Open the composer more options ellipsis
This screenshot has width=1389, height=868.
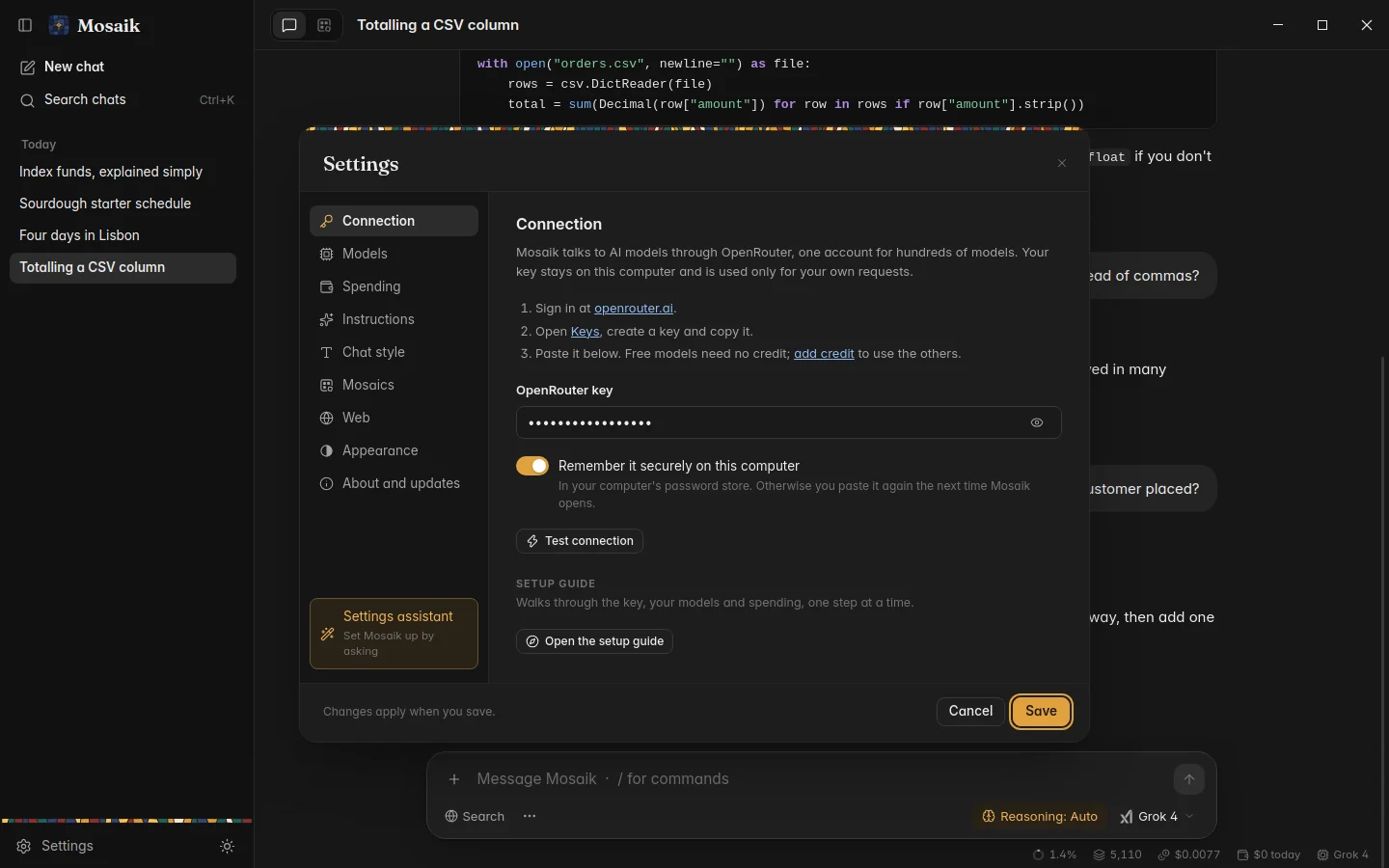(x=530, y=817)
